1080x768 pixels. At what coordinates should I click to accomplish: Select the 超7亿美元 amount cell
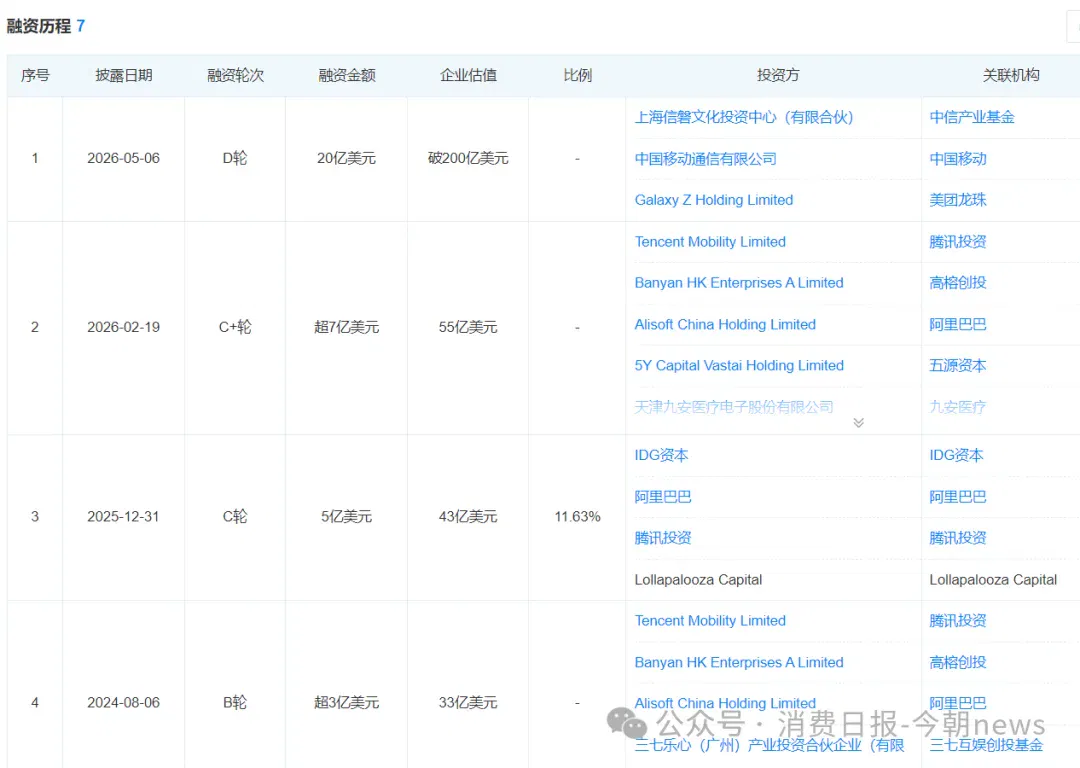point(346,327)
